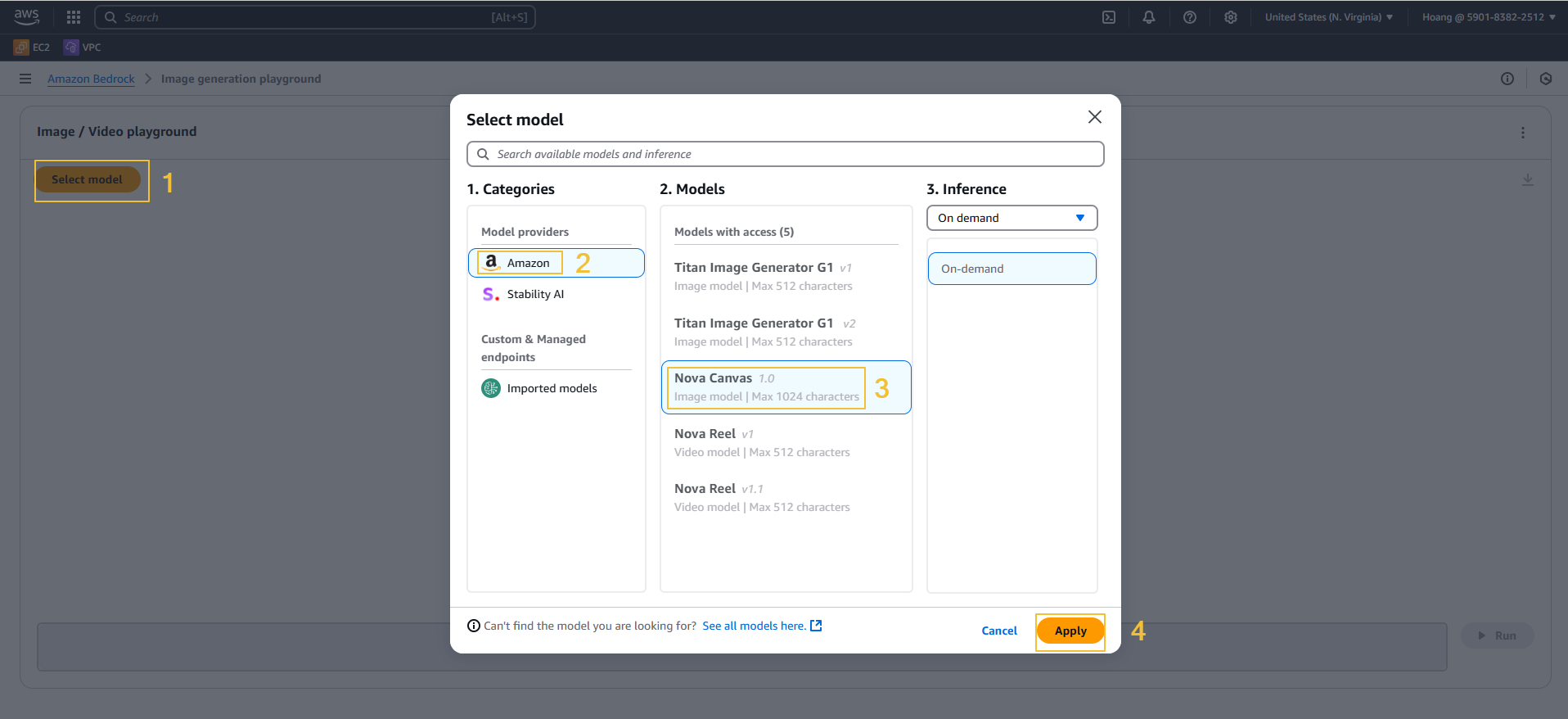Click the download icon in playground

coord(1528,179)
